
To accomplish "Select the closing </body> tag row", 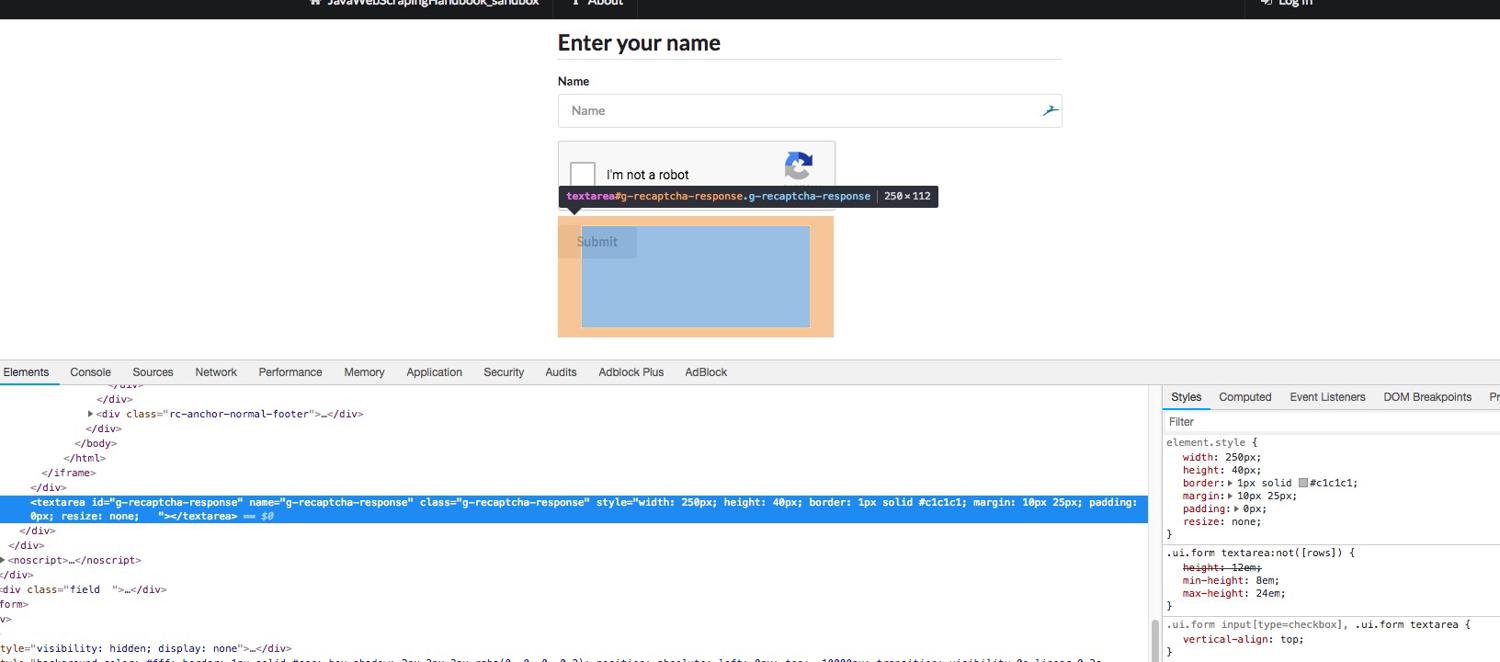I will point(95,443).
